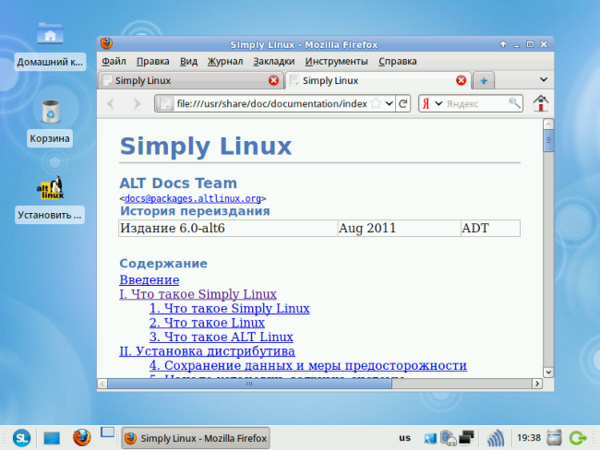Viewport: 600px width, 450px height.
Task: Click the Издание 6.0-alt6 table cell
Action: tap(228, 228)
